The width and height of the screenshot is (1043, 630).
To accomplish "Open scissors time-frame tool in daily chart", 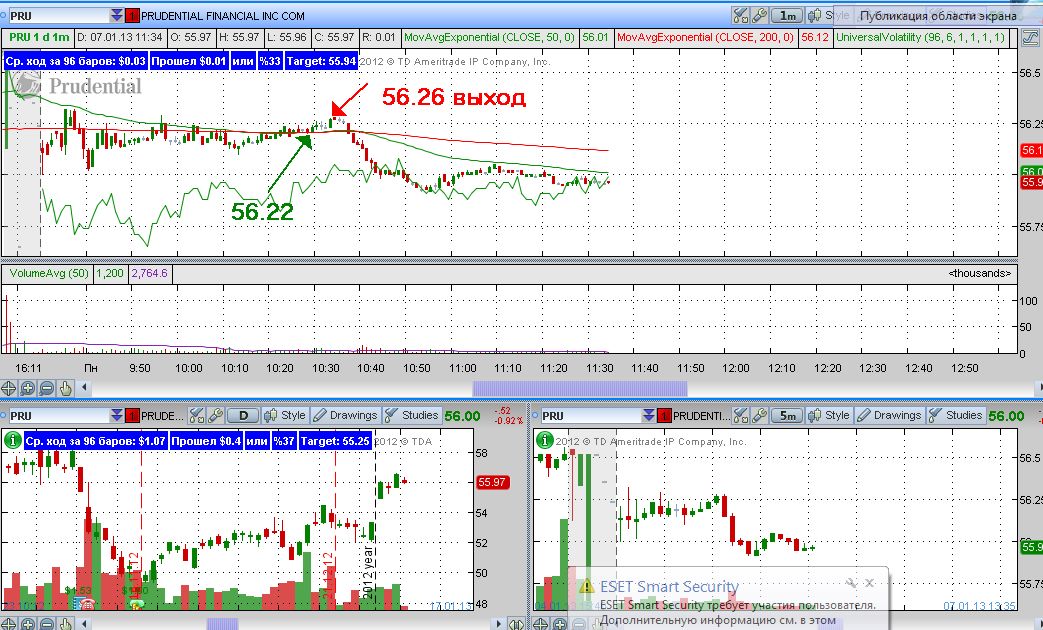I will 196,416.
